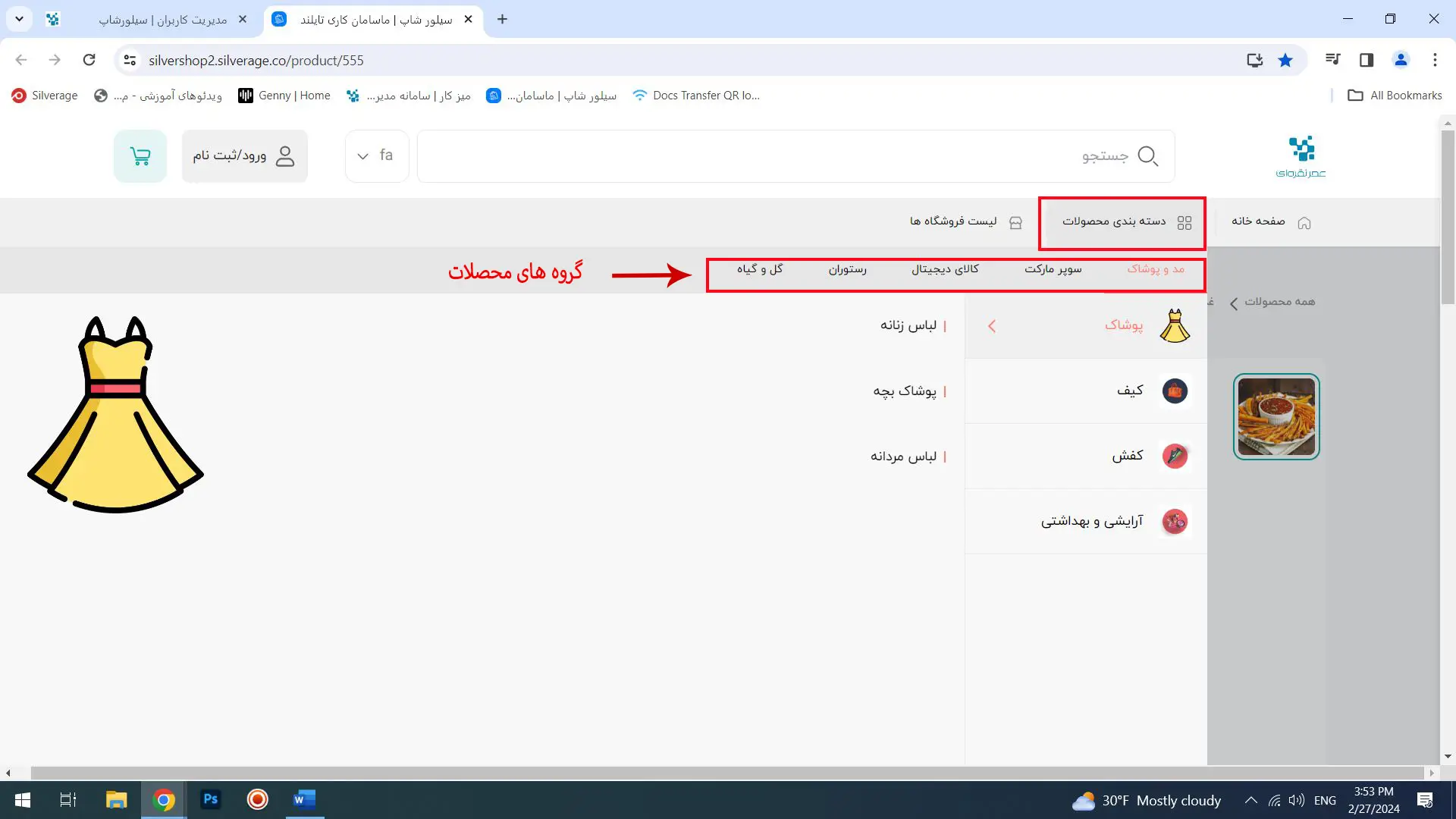
Task: Open the All Bookmarks folder
Action: [1395, 96]
